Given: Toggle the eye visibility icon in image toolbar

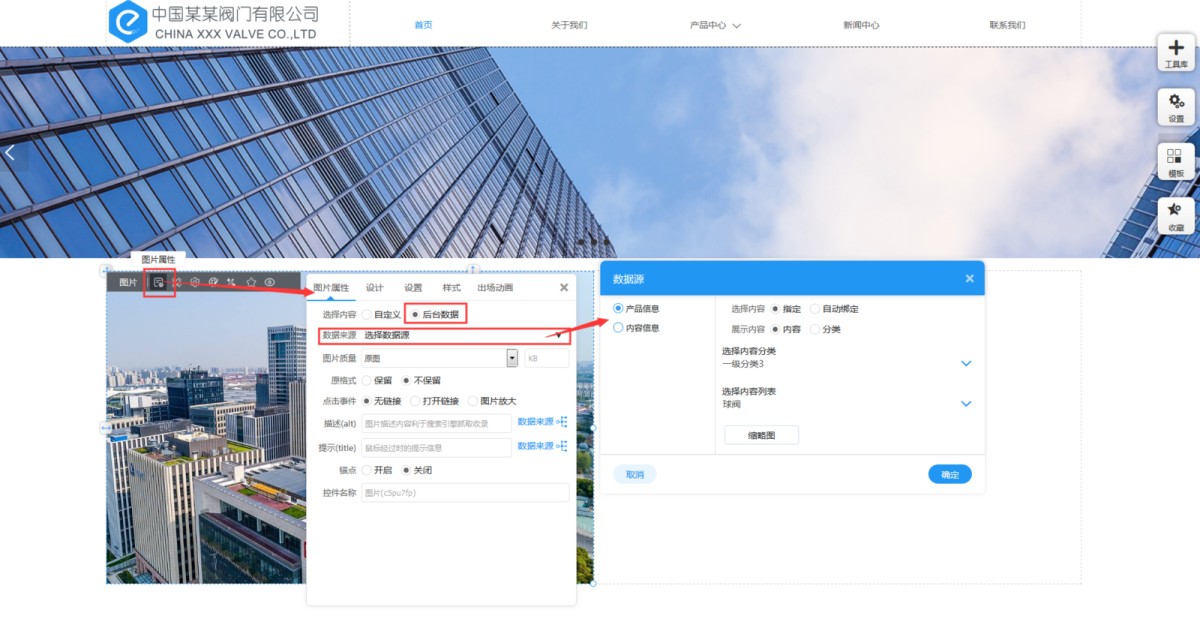Looking at the screenshot, I should [x=270, y=283].
